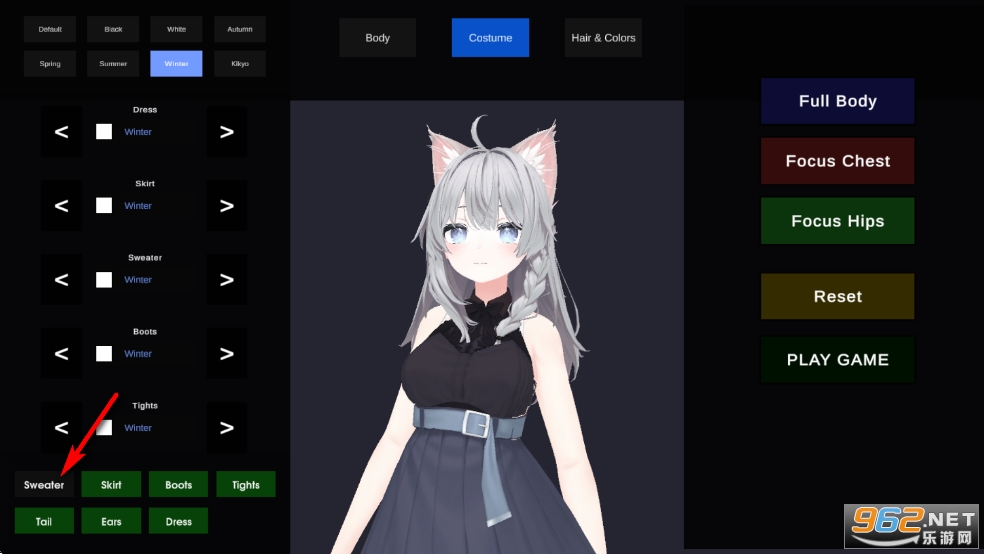Toggle the Ears visibility button
Screen dimensions: 984x554
(111, 521)
